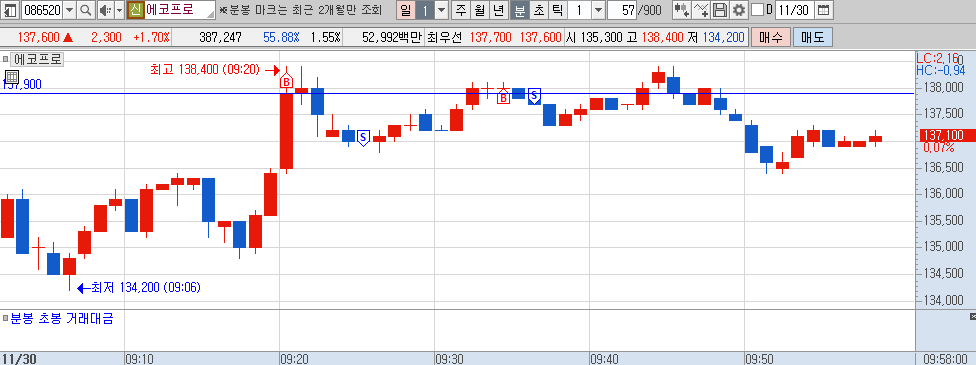This screenshot has width=976, height=365.
Task: Open dropdown next to the 일 1 value
Action: [441, 10]
